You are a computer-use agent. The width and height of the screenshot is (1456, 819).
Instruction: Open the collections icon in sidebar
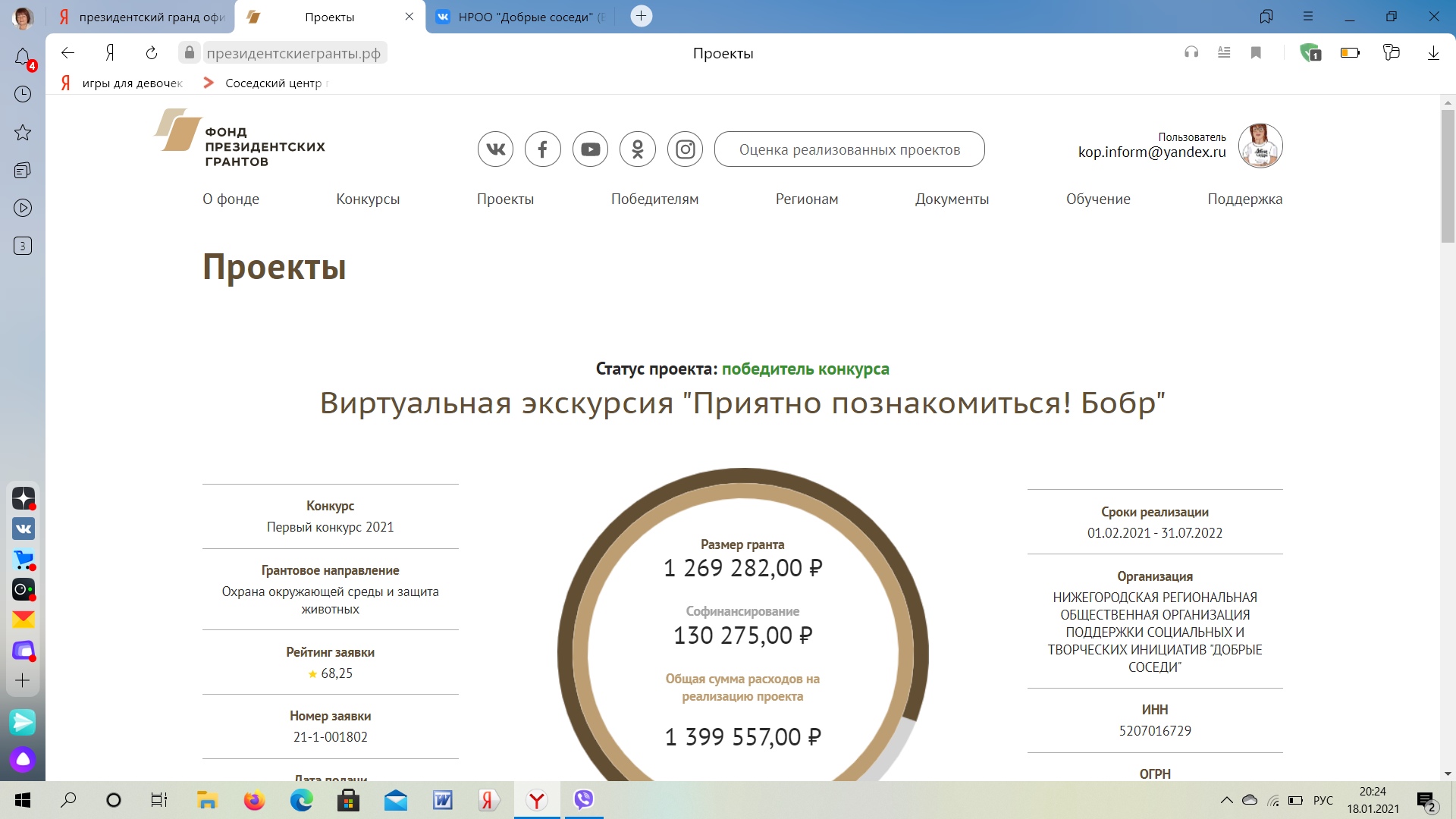(x=23, y=171)
